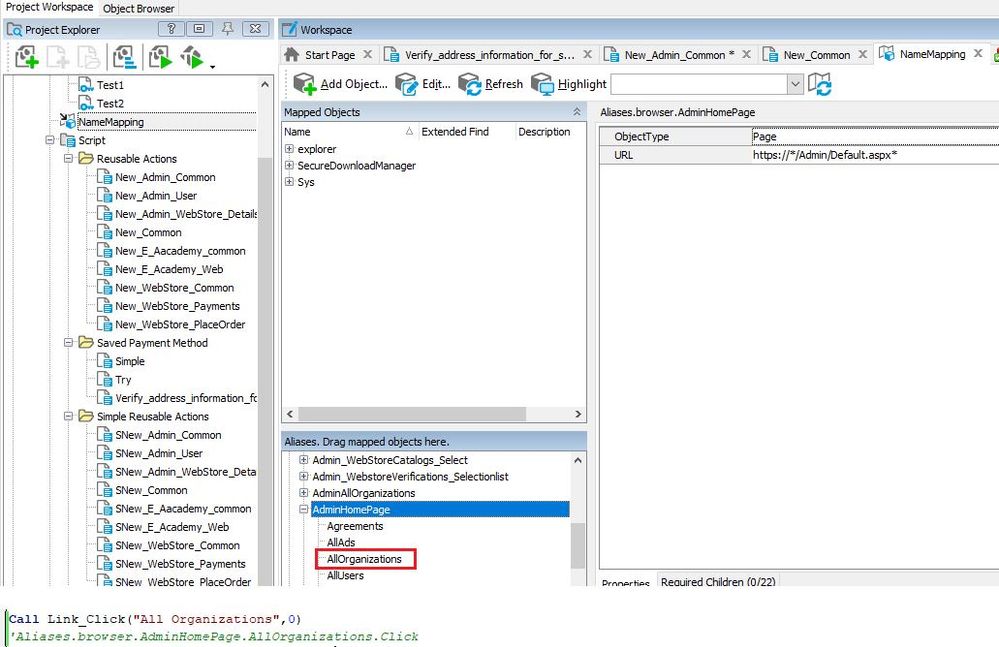Viewport: 999px width, 647px height.
Task: Open the highlight combo box dropdown
Action: (795, 84)
